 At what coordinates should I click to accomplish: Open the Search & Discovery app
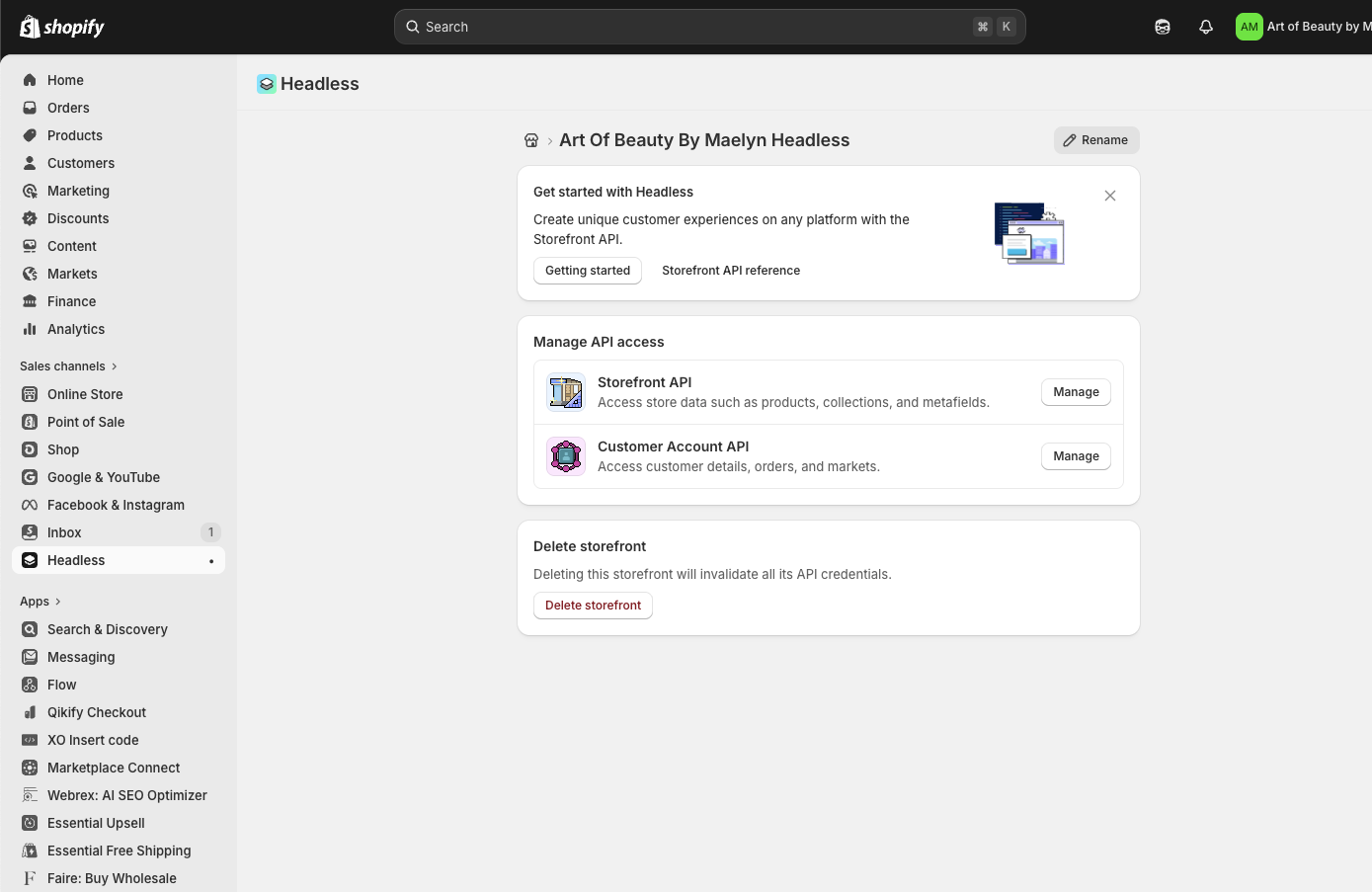pos(119,629)
